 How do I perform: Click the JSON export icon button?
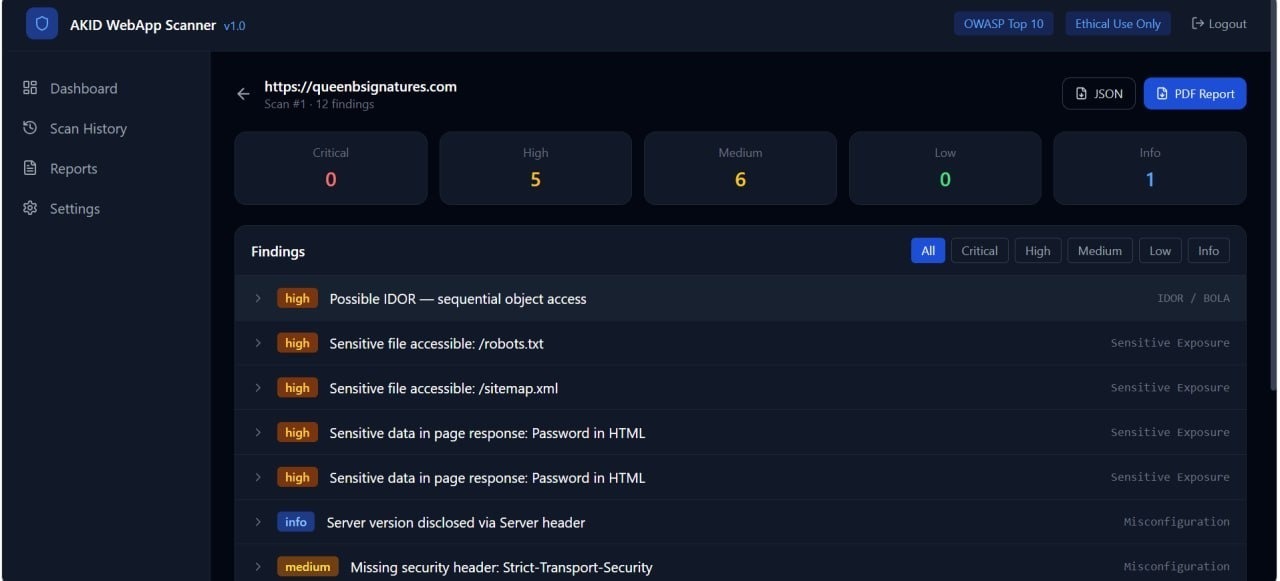pos(1083,93)
